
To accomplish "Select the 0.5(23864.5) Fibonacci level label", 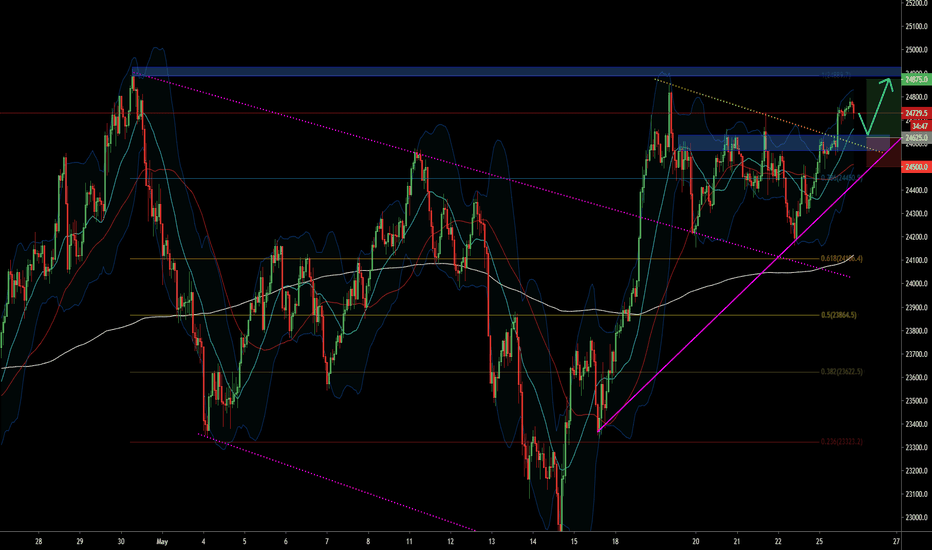I will pos(839,315).
